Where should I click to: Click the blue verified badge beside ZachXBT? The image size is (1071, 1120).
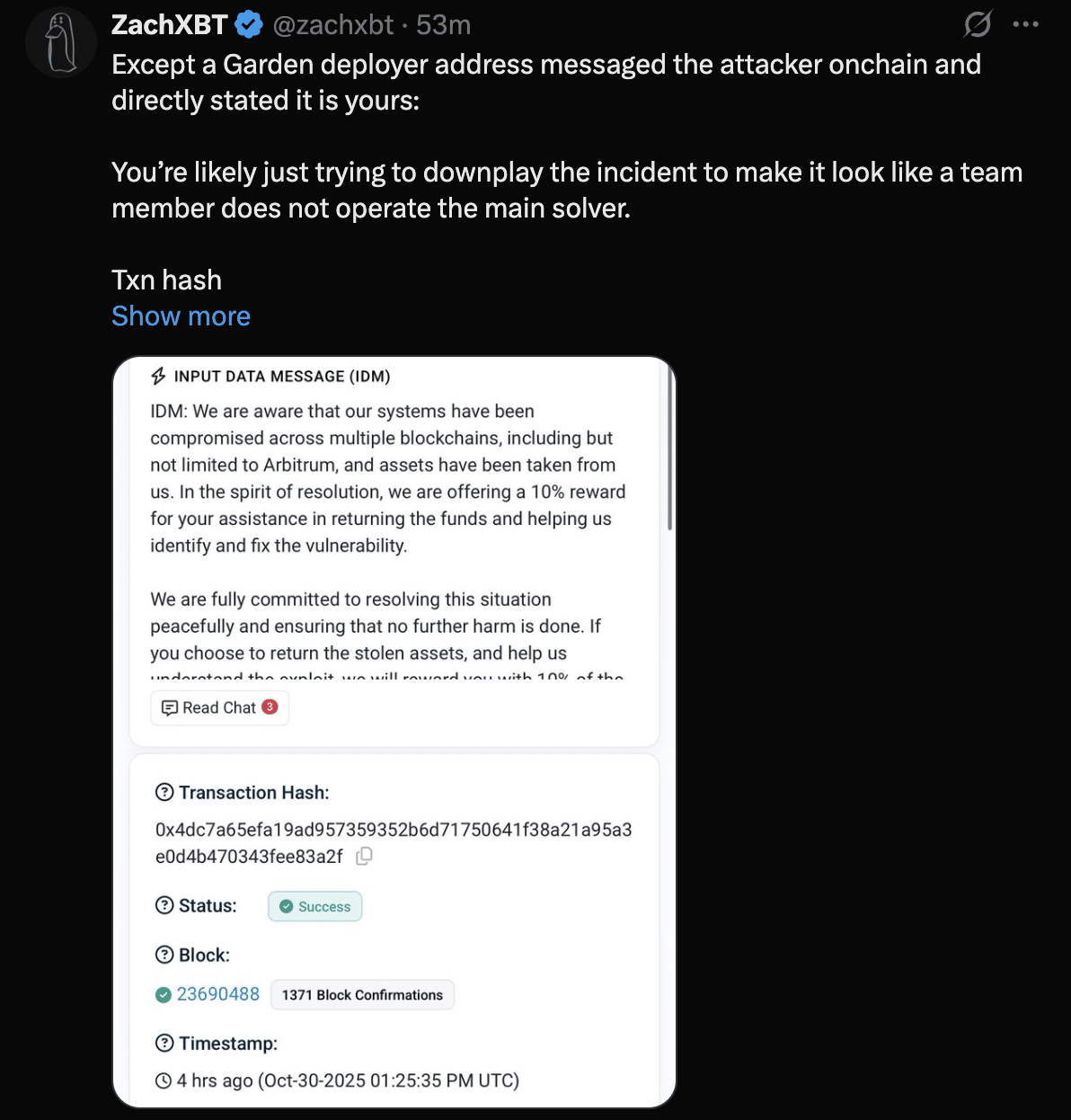click(249, 24)
